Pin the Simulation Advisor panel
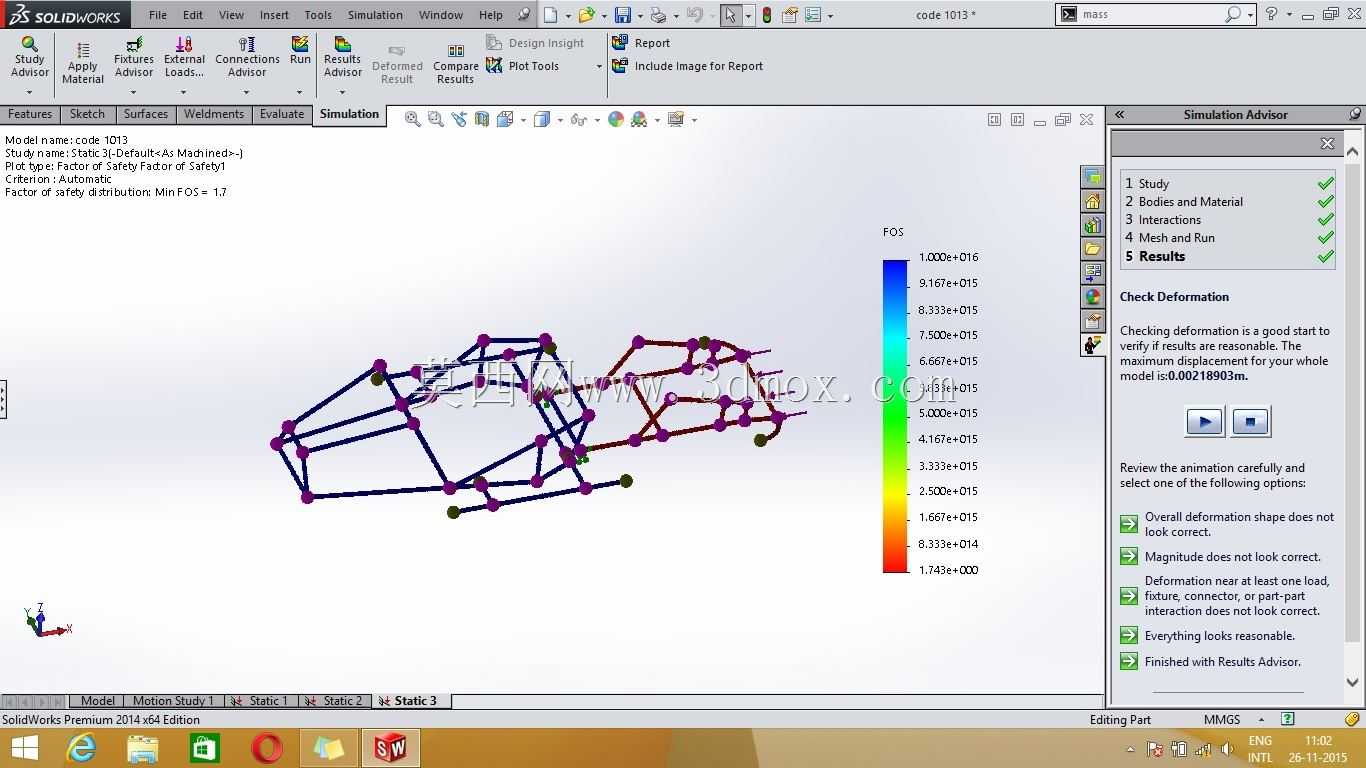This screenshot has height=768, width=1366. click(1355, 114)
